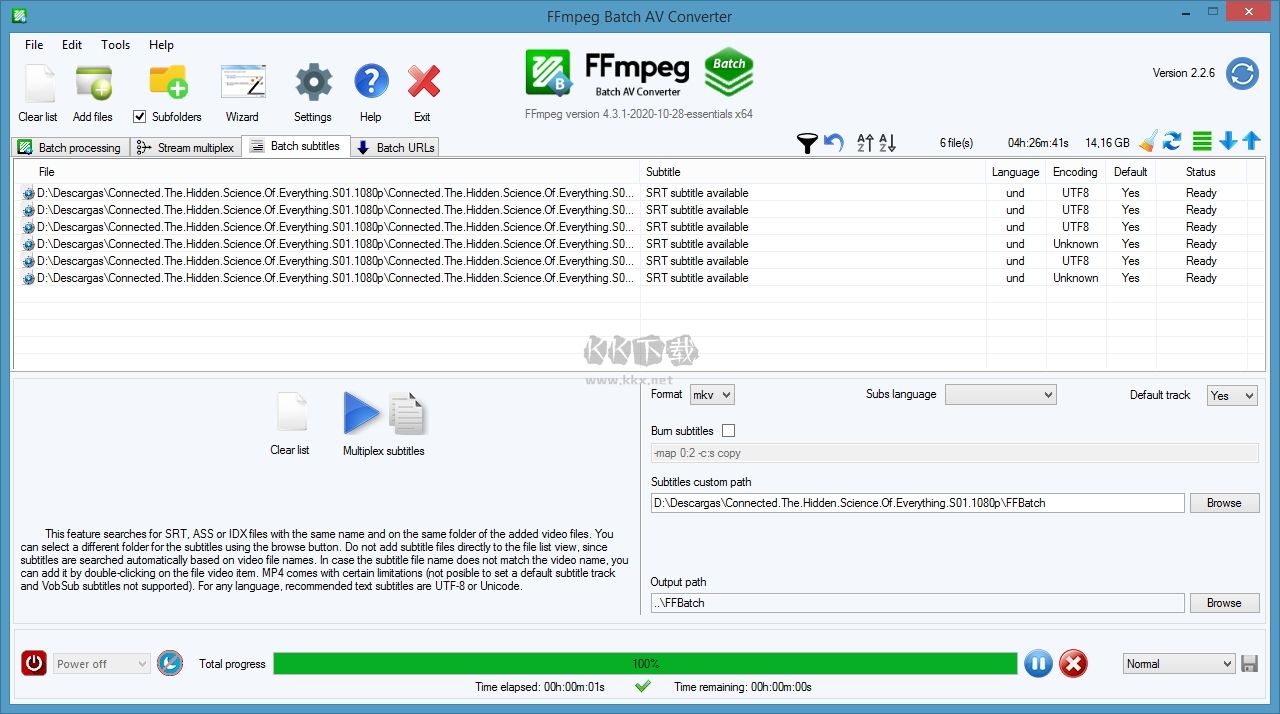Sort the file list A to Z ascending
Viewport: 1280px width, 714px height.
(866, 143)
